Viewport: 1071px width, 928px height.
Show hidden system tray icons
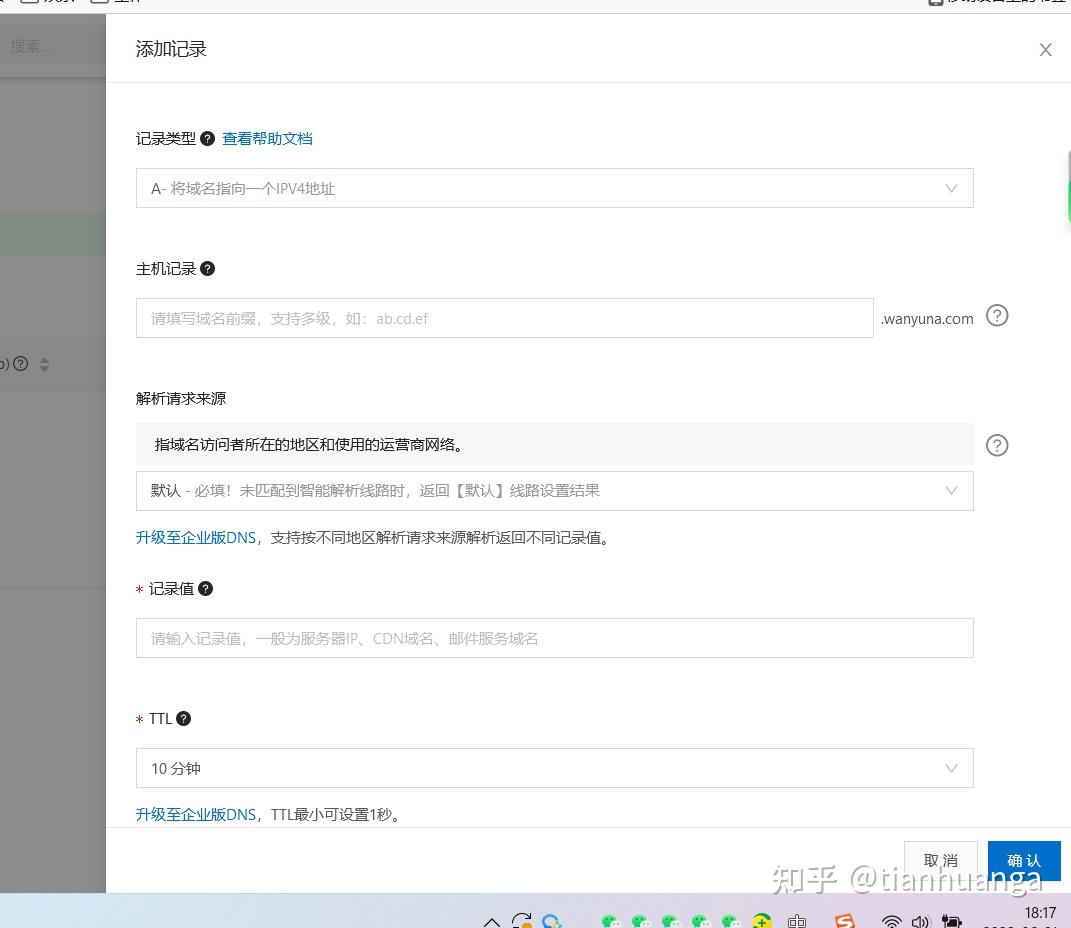[491, 920]
